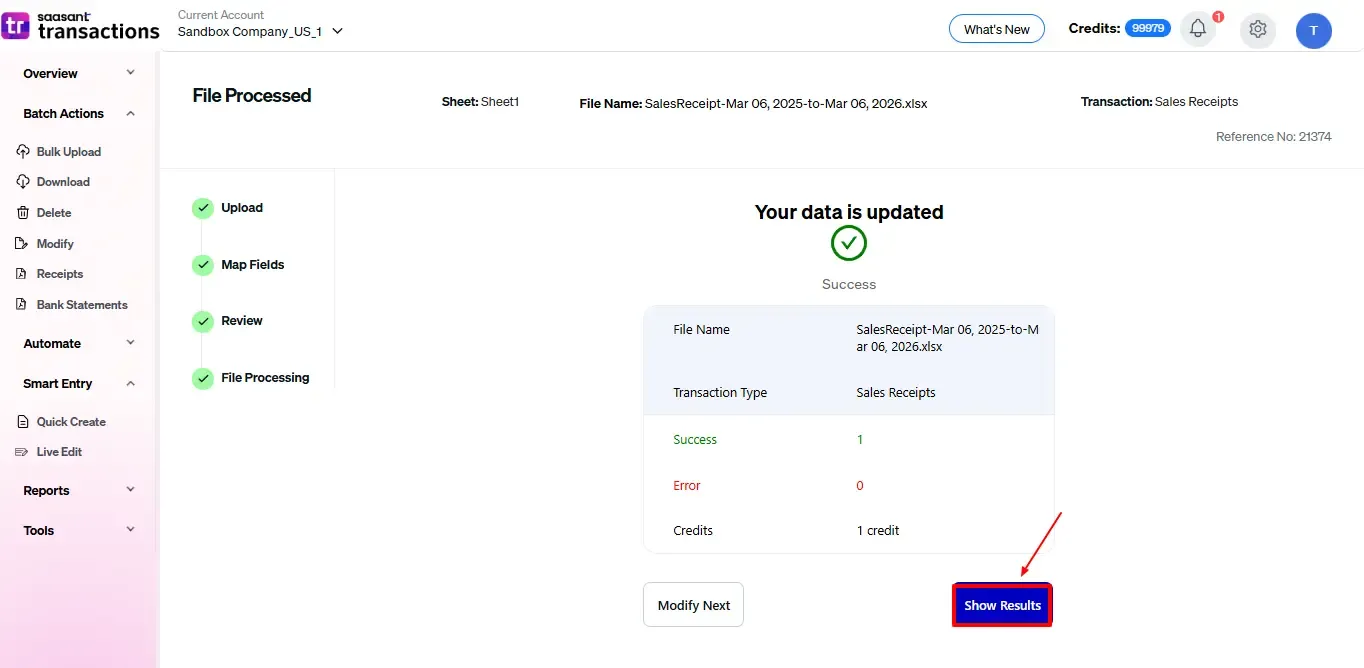Click the Download icon in sidebar
The image size is (1364, 668).
pos(23,182)
